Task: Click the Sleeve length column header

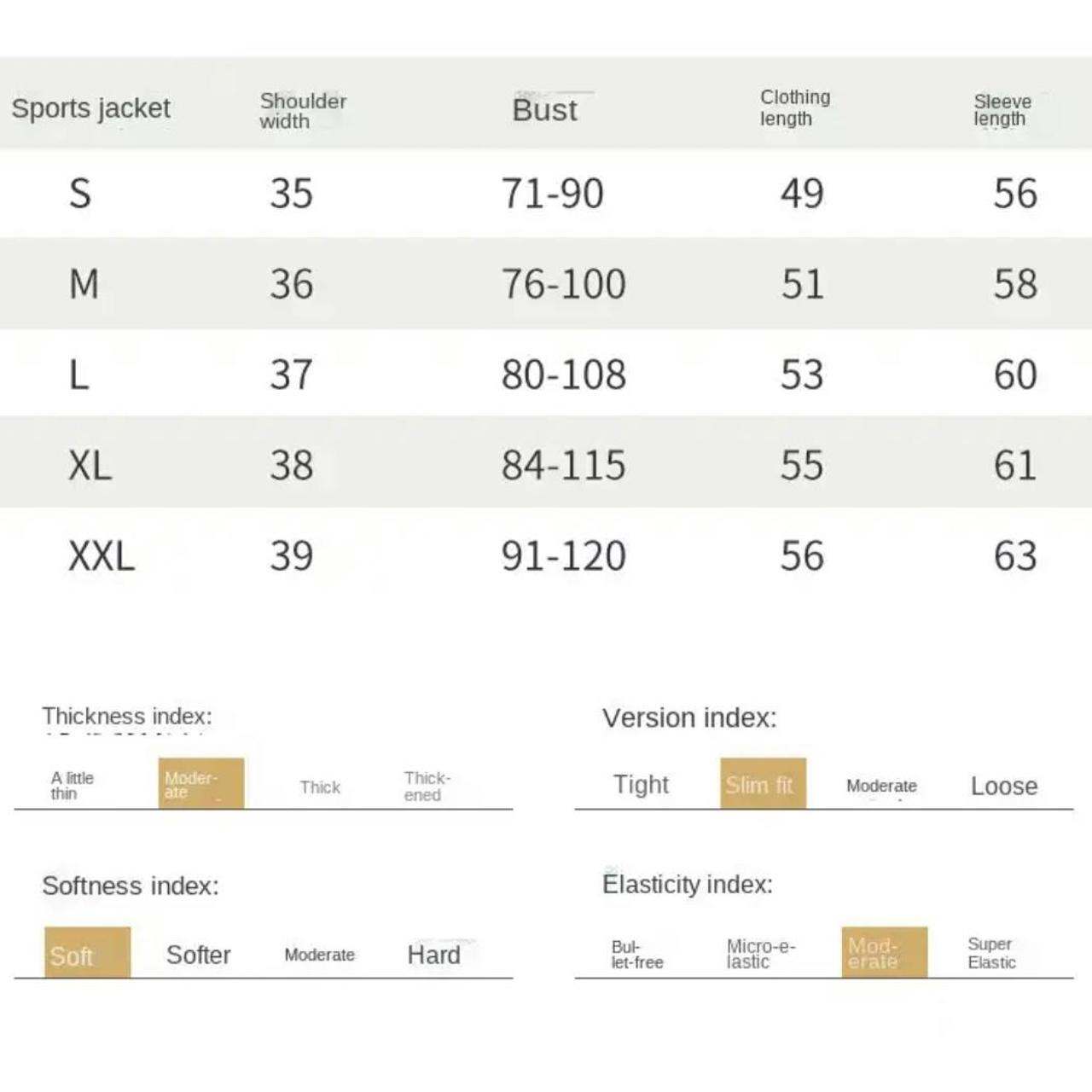Action: [1002, 110]
